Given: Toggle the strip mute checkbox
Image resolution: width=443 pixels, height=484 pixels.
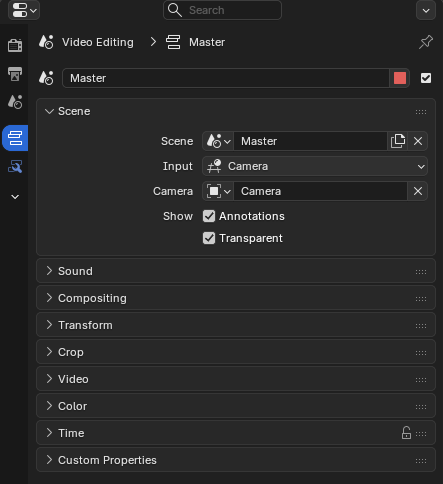Looking at the screenshot, I should (x=426, y=78).
